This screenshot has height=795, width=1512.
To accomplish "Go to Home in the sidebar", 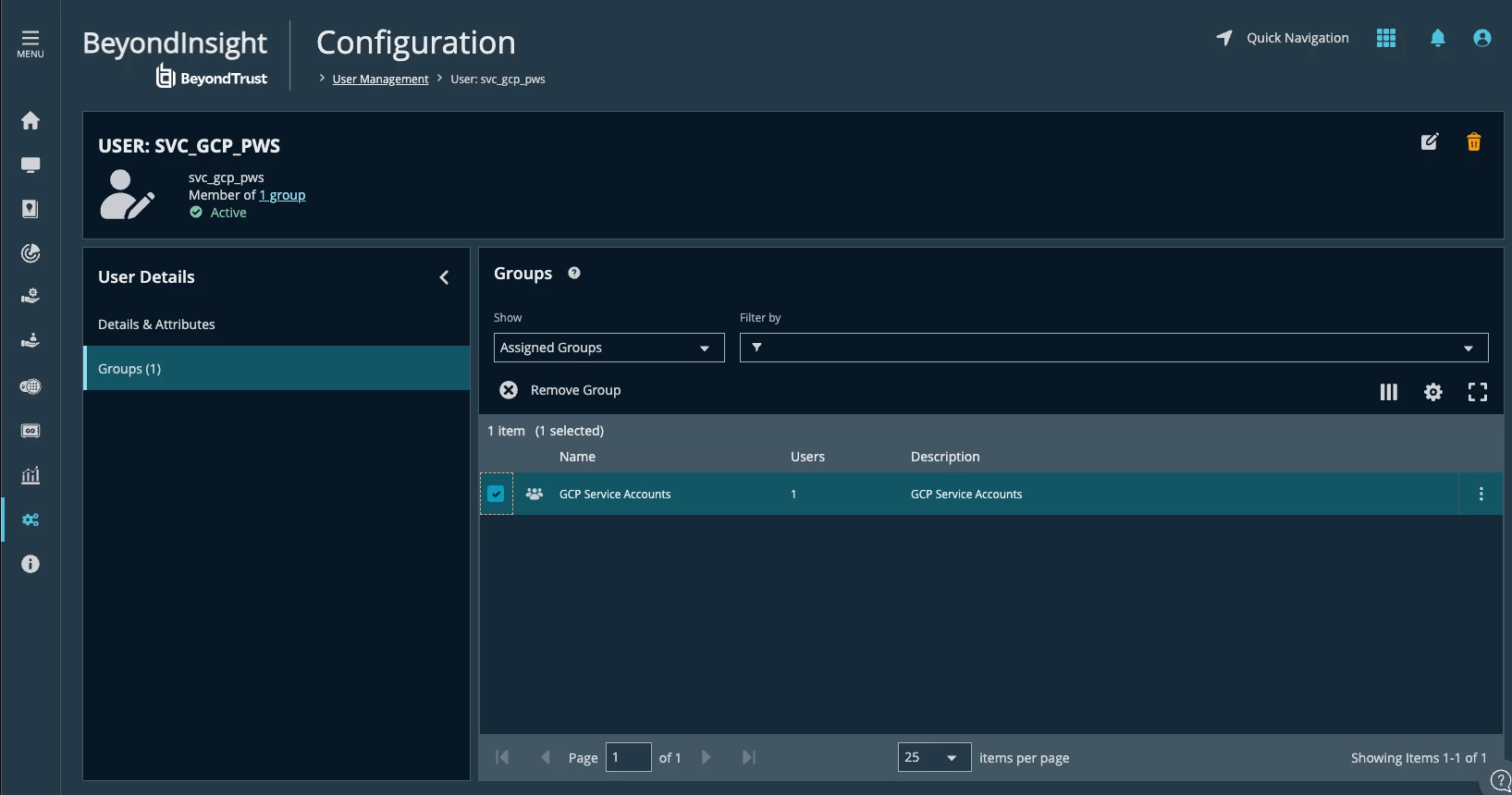I will 31,120.
